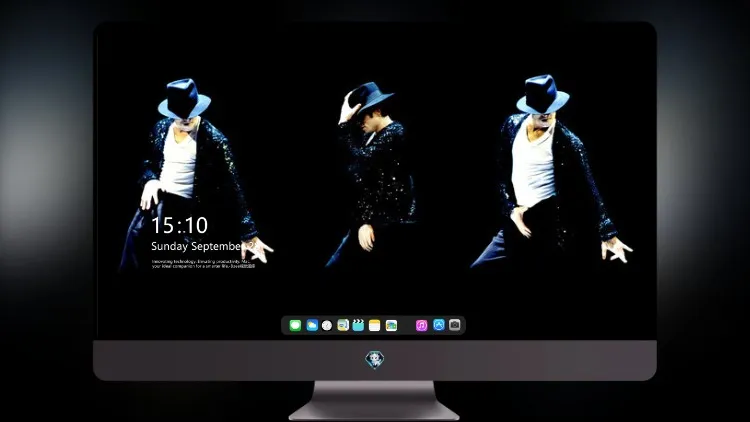Click the 15:10 clock widget
750x422 pixels.
click(x=179, y=225)
